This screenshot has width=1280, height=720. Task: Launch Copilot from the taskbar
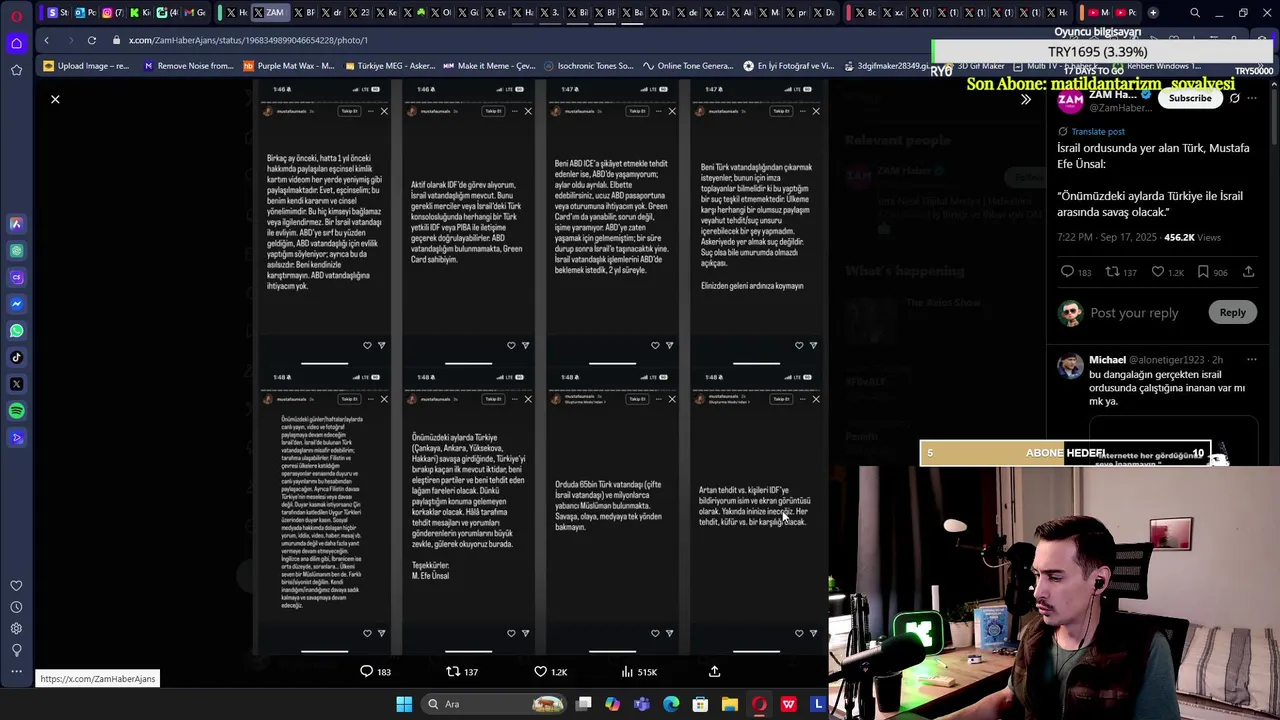[x=612, y=704]
